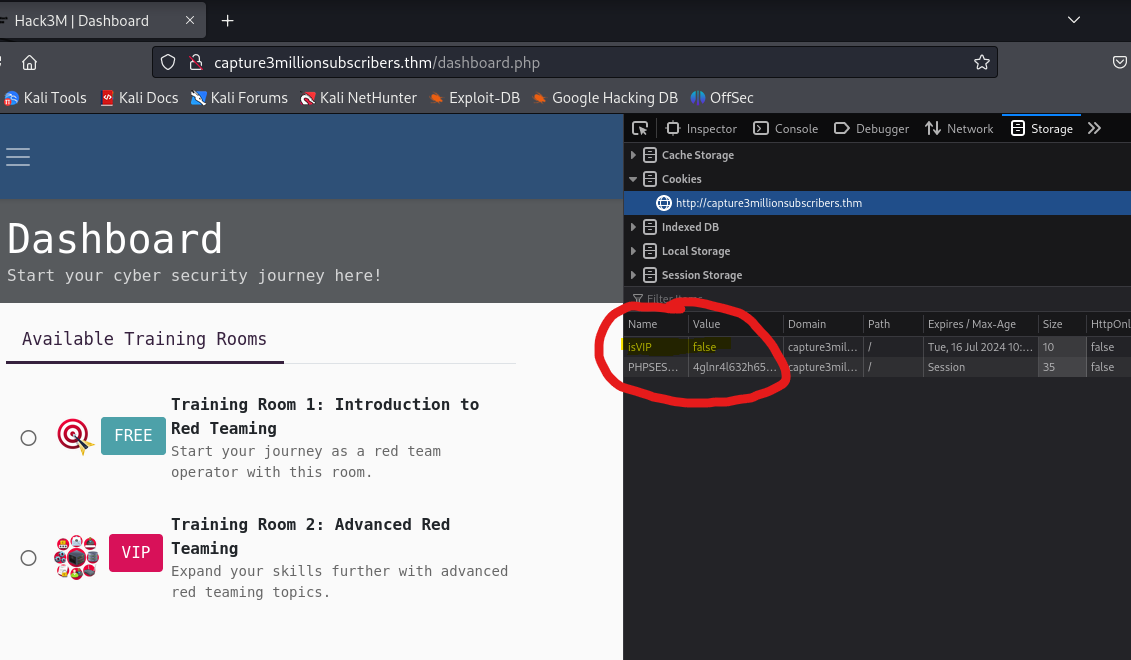Viewport: 1131px width, 660px height.
Task: Open the dashboard hamburger menu
Action: click(x=18, y=157)
